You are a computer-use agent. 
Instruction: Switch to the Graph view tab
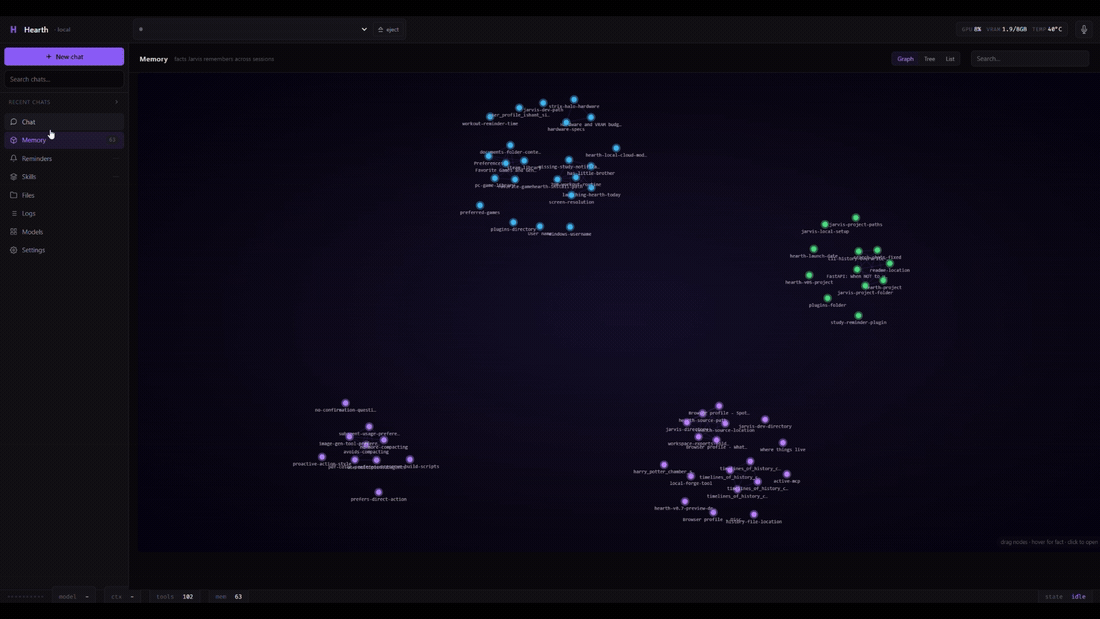[905, 59]
